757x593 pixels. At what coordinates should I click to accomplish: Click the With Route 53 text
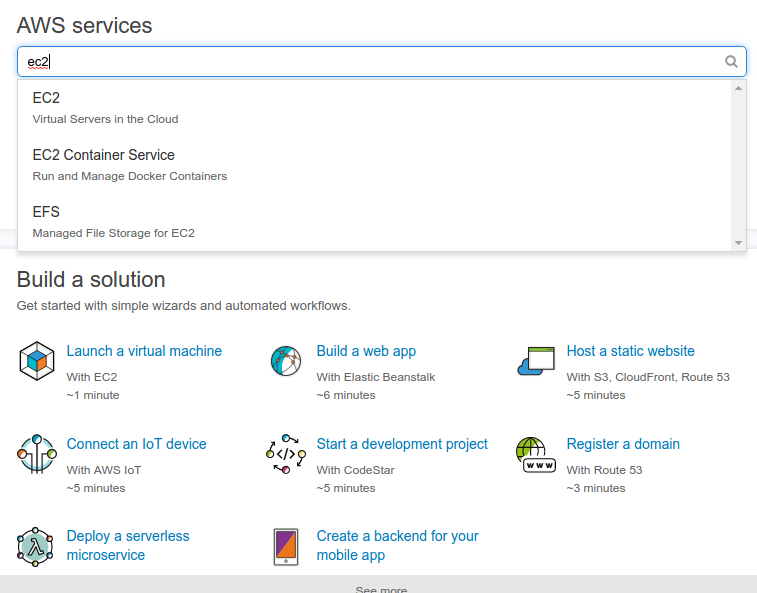coord(604,470)
